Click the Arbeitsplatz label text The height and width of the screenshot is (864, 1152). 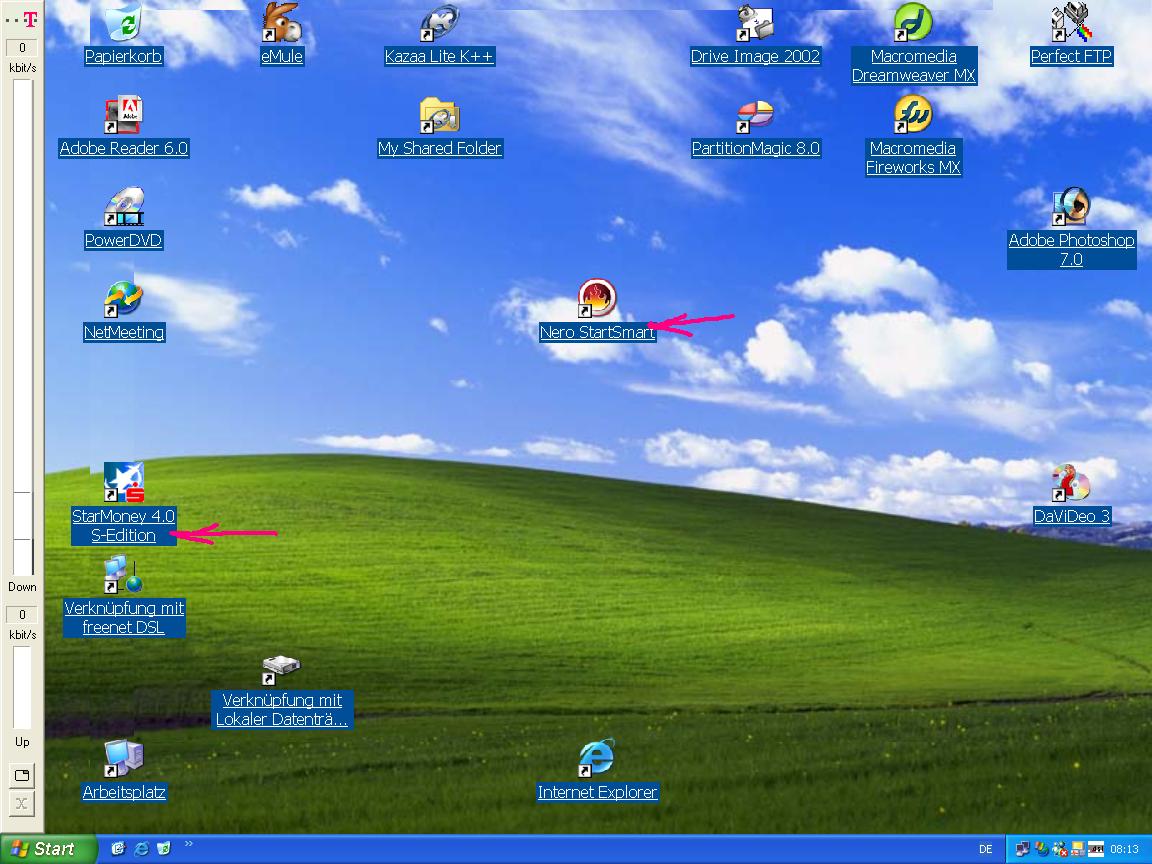(x=123, y=792)
